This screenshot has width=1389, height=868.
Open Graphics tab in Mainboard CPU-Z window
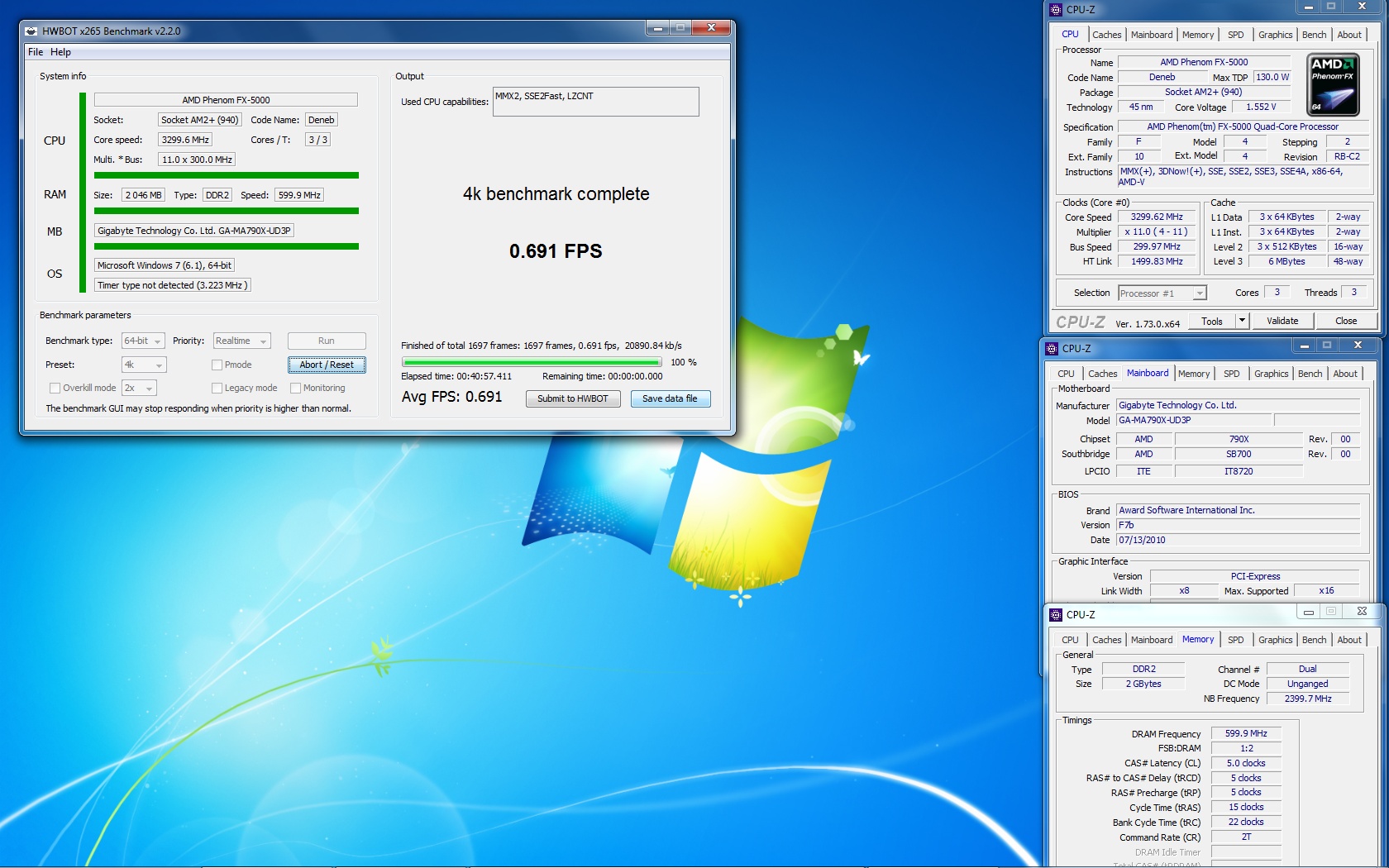pos(1271,374)
